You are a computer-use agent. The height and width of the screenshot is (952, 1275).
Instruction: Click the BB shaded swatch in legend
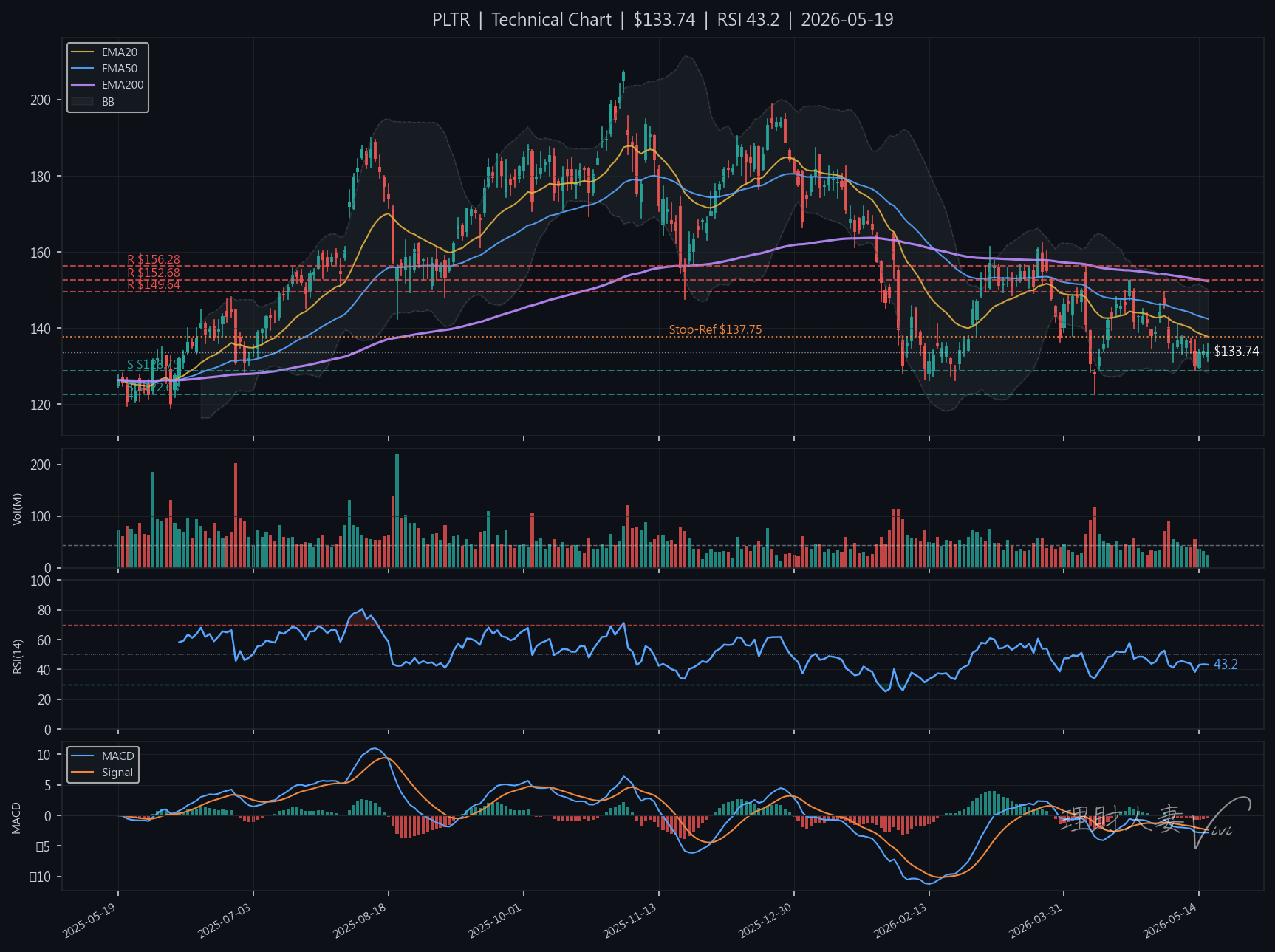tap(82, 101)
